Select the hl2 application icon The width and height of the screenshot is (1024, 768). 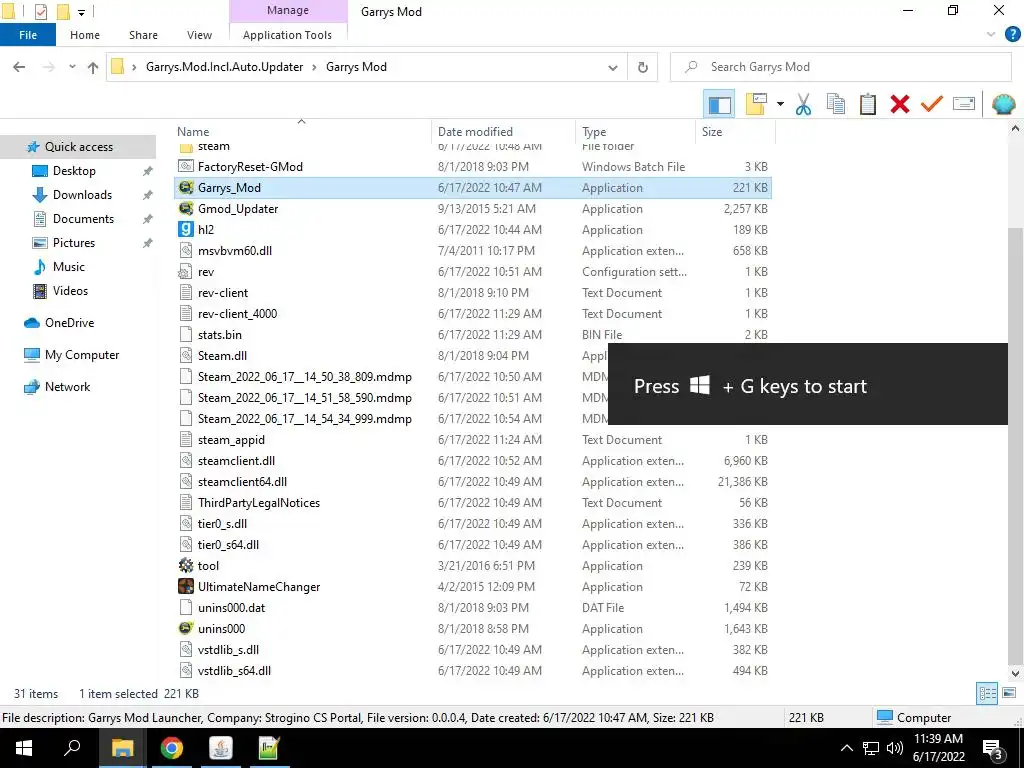click(186, 230)
